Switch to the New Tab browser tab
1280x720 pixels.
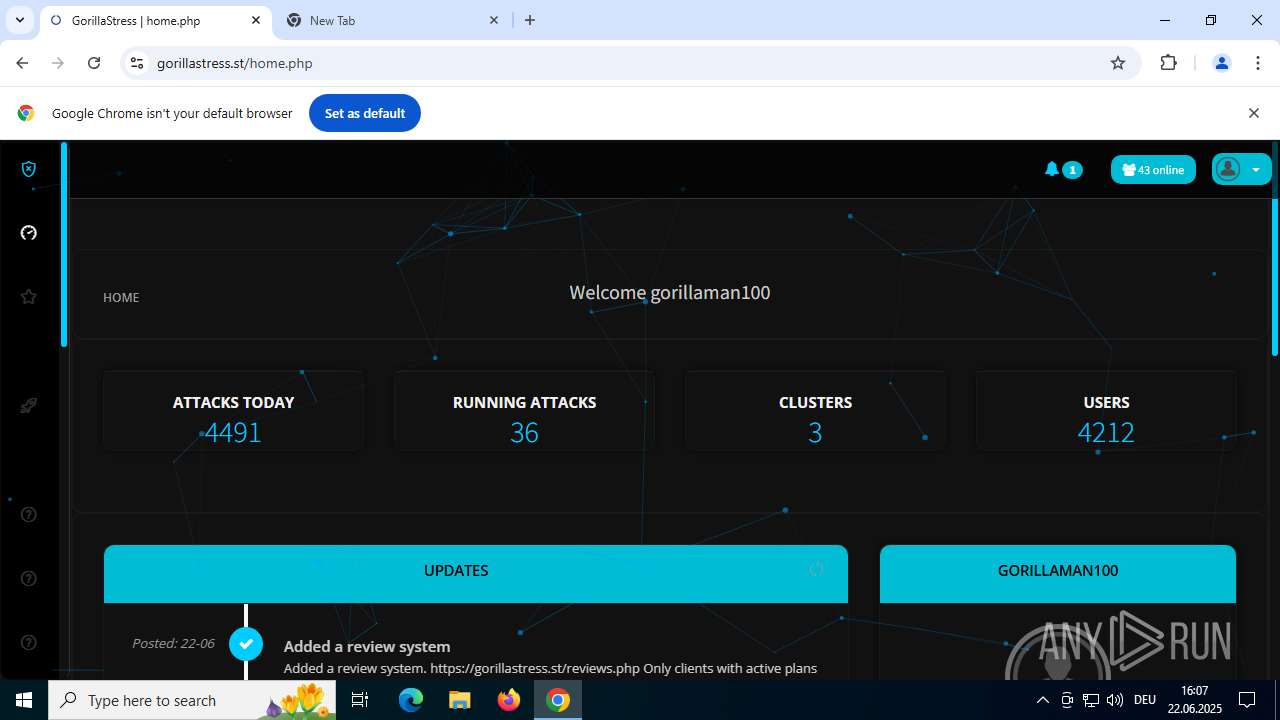[390, 20]
